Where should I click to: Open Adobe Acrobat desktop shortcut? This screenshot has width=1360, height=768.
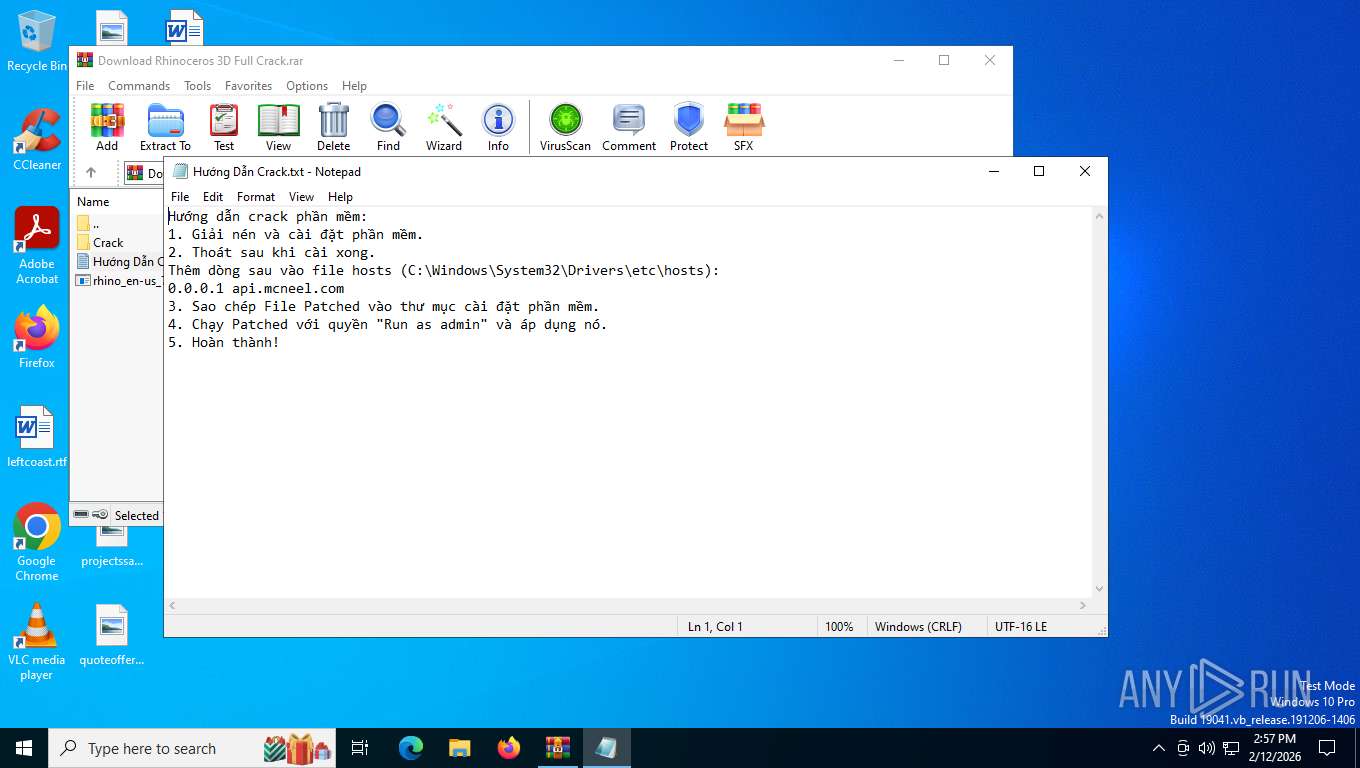[37, 246]
